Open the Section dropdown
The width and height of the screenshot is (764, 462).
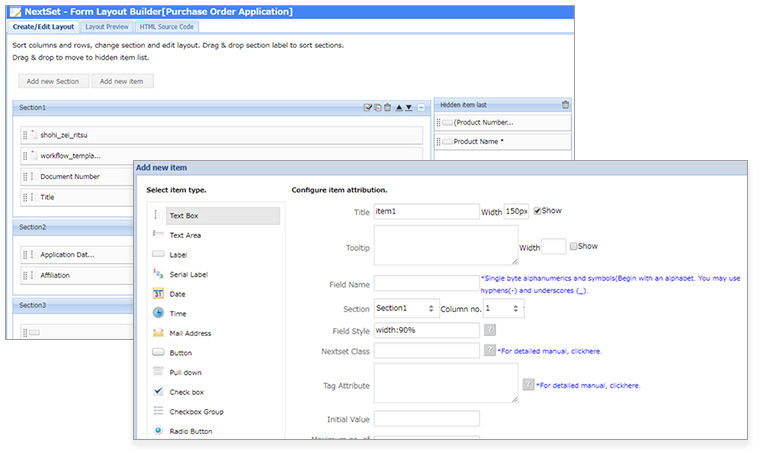coord(406,308)
